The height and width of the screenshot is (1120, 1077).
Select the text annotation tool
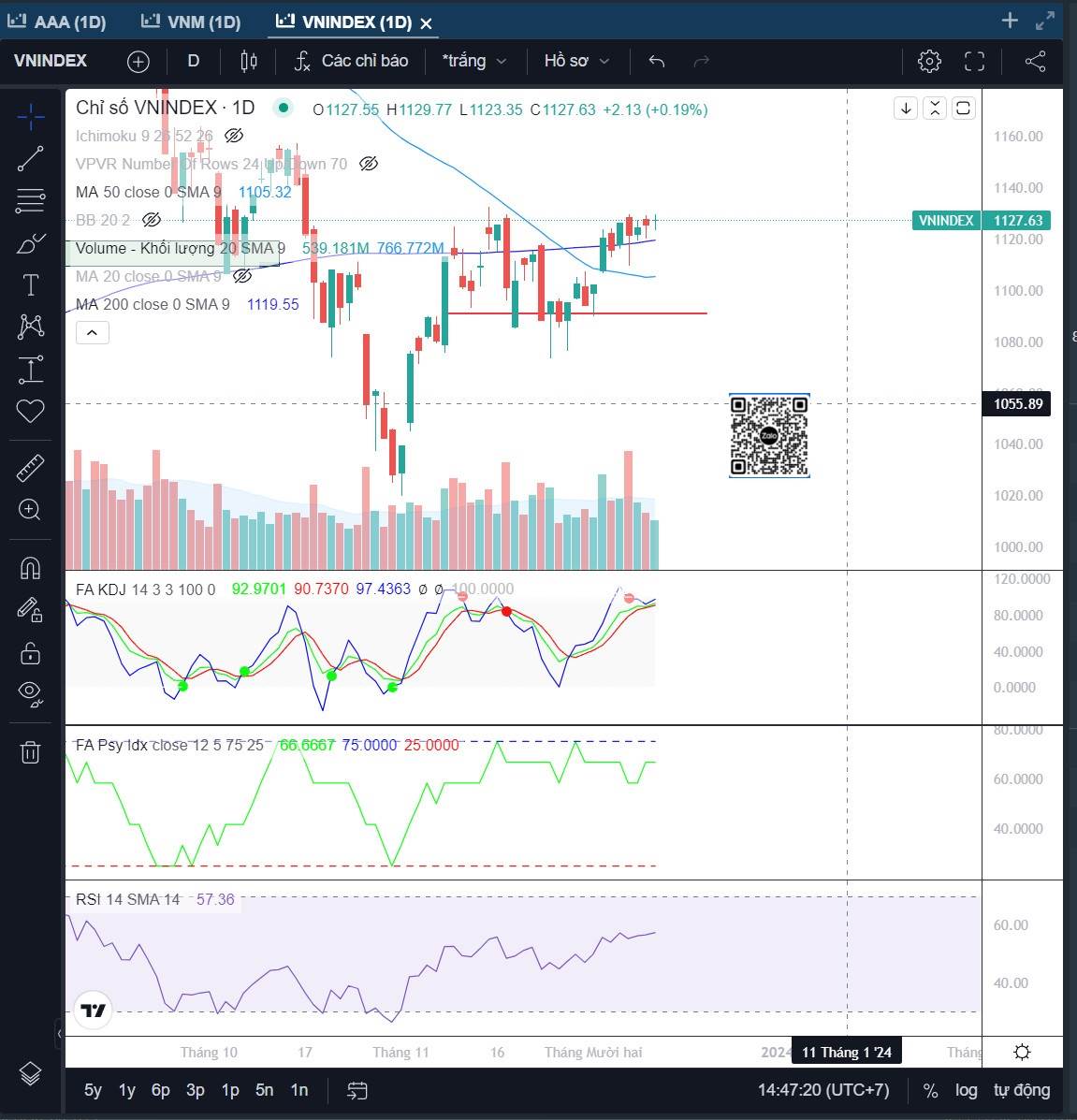click(30, 285)
